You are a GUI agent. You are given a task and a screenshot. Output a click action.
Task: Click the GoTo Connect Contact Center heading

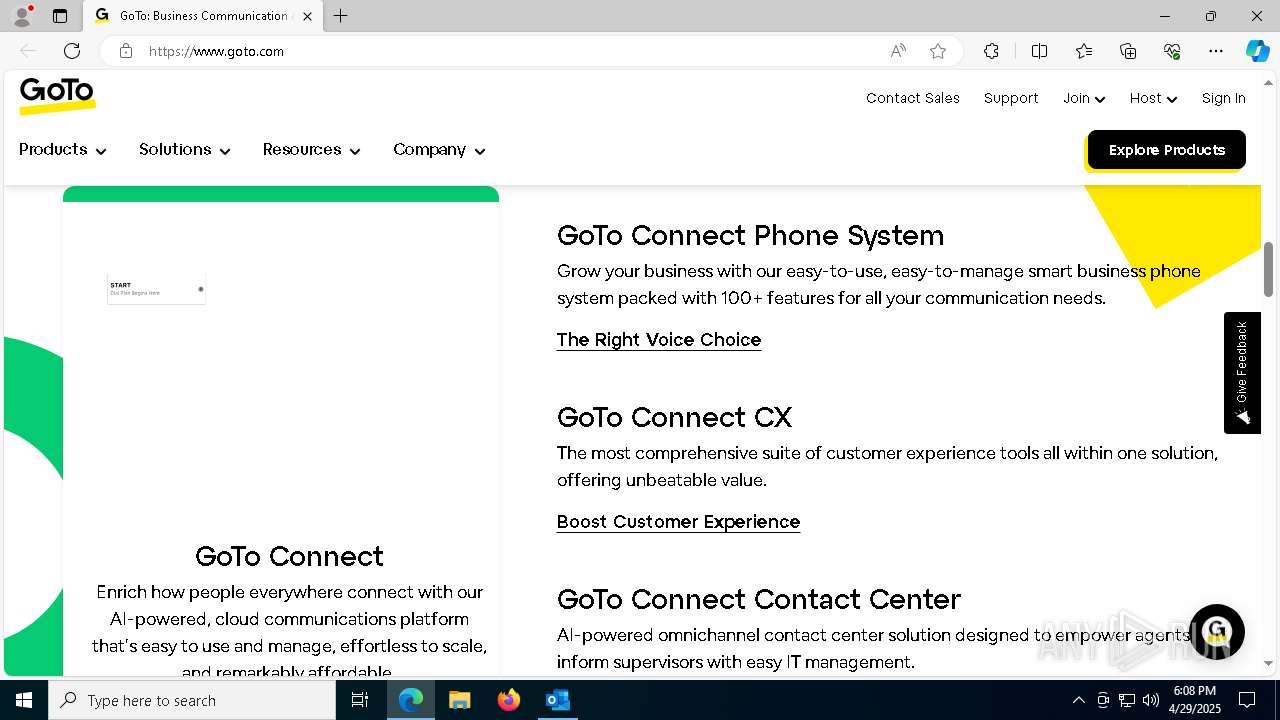[758, 599]
